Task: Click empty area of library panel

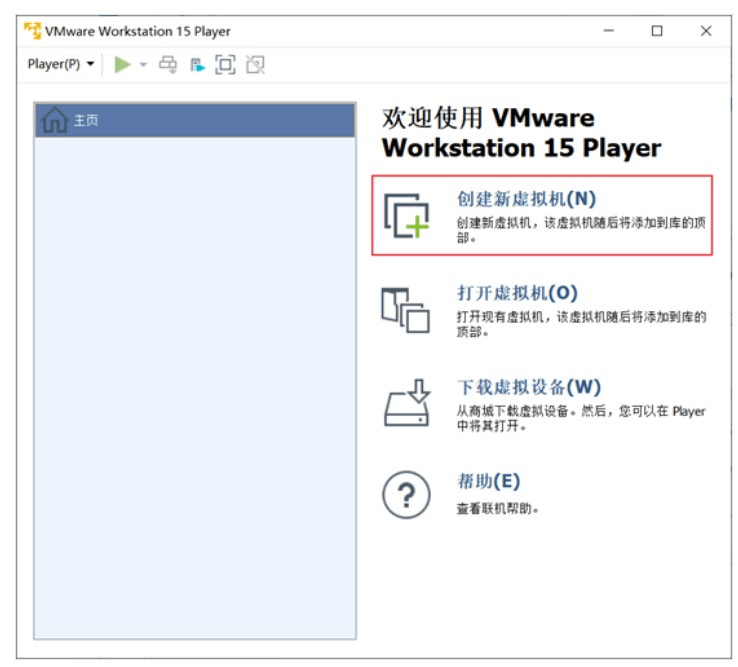Action: tap(195, 400)
